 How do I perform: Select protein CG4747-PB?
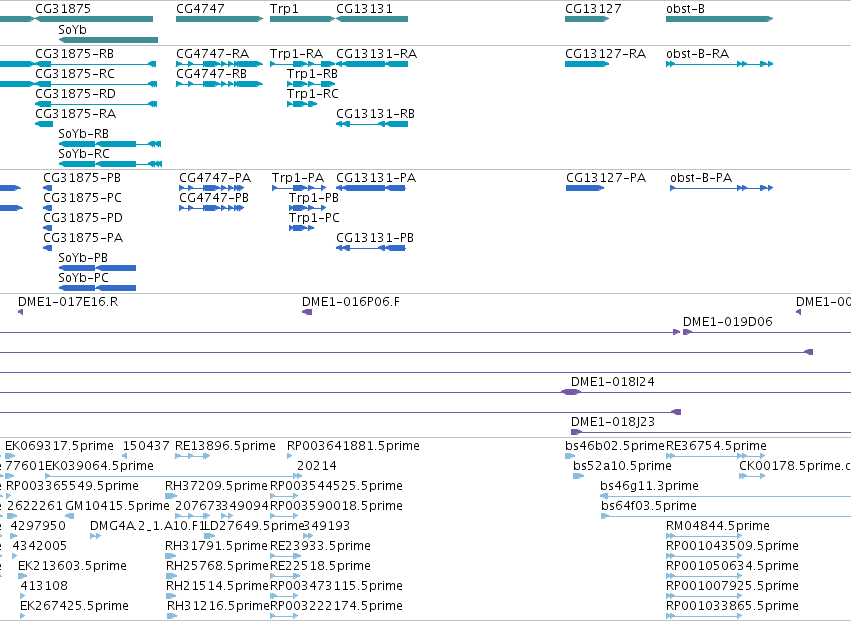(x=212, y=208)
